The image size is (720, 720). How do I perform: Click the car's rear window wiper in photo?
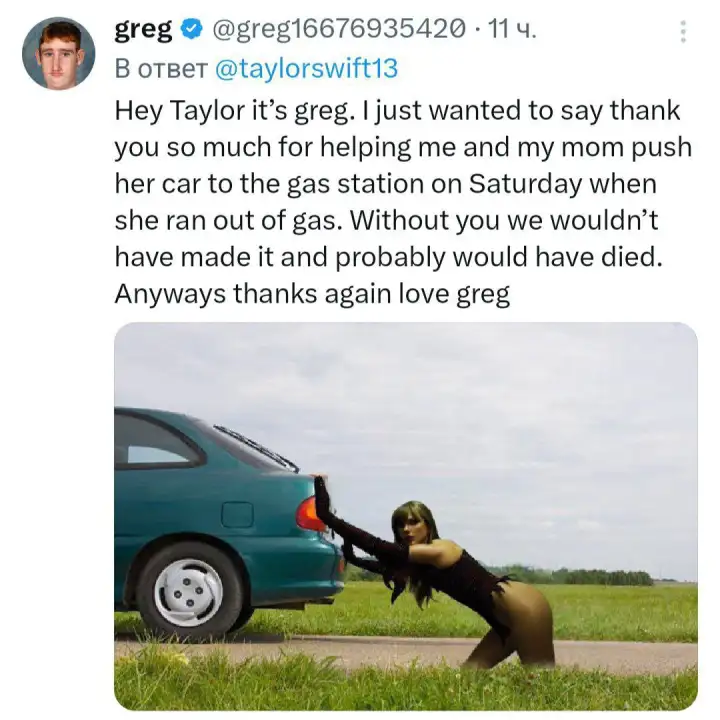255,445
